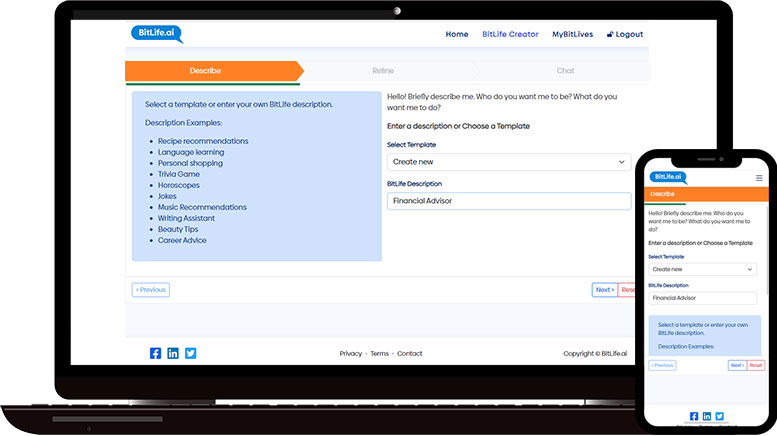Click the Reset button on the laptop
The height and width of the screenshot is (436, 777).
pos(627,290)
